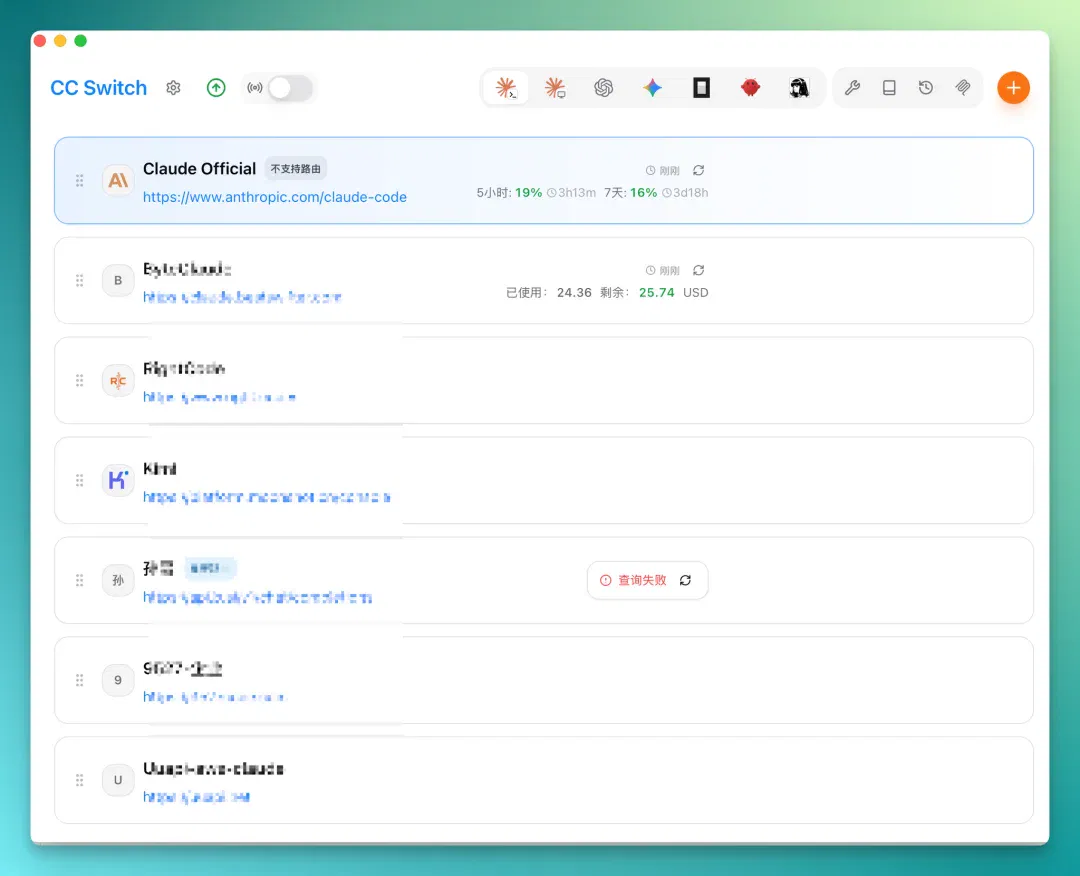Open the settings gear next to CC Switch
1080x876 pixels.
tap(174, 88)
